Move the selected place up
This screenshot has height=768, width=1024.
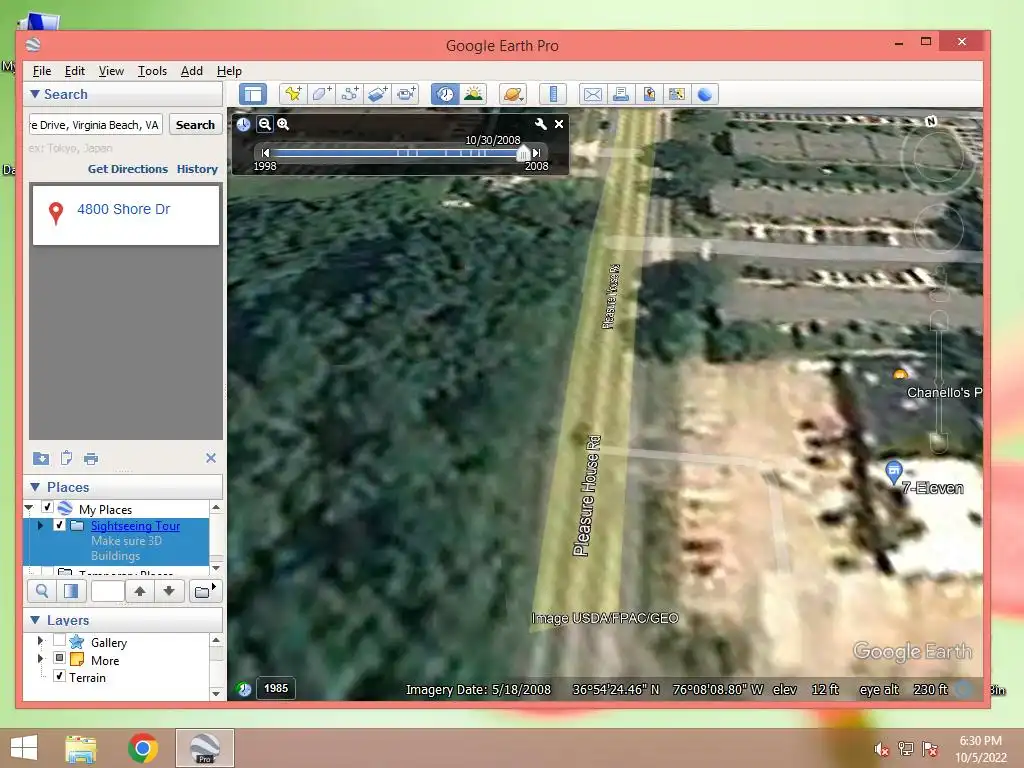tap(140, 592)
